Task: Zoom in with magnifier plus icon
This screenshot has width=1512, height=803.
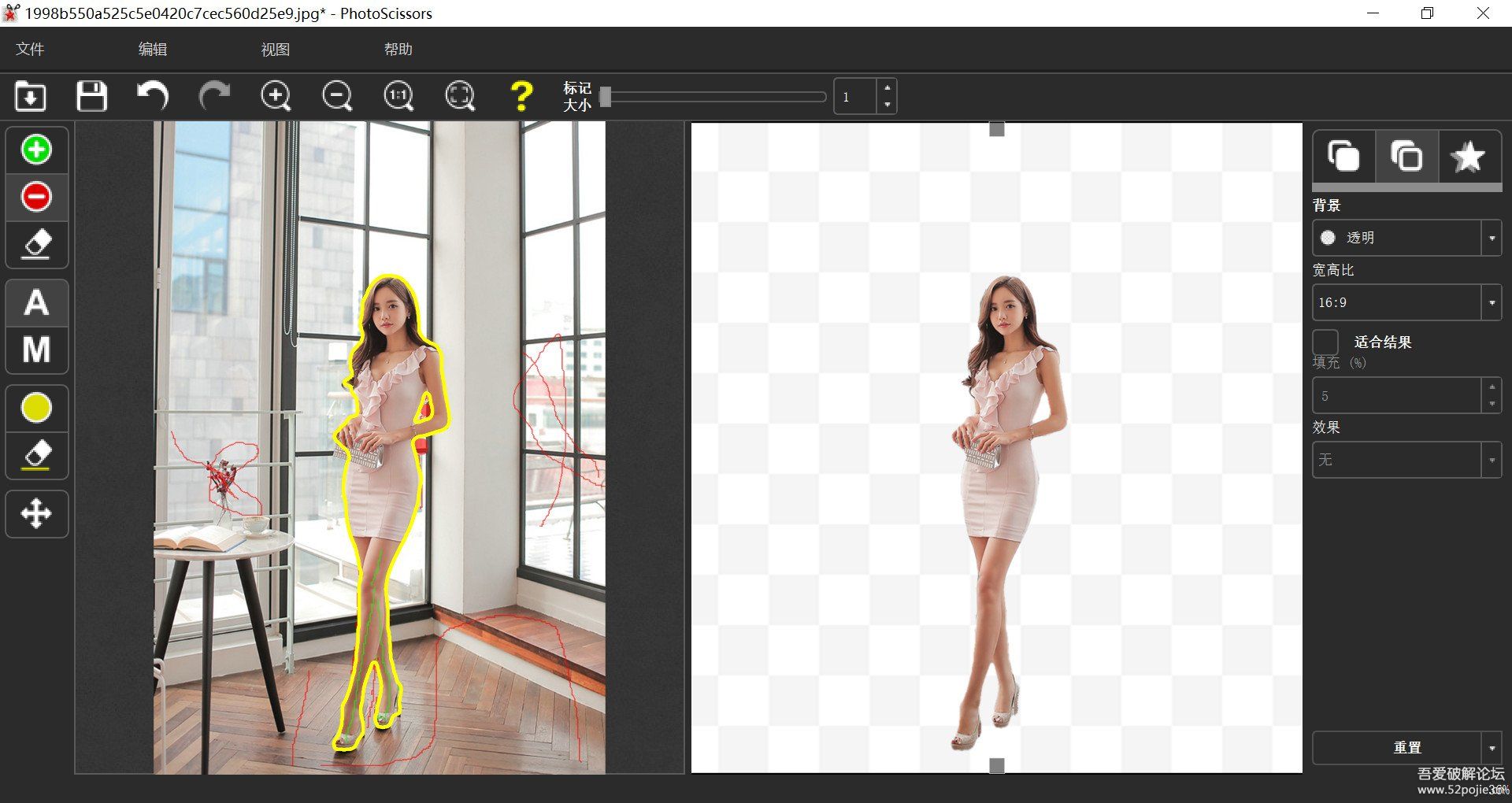Action: click(x=276, y=97)
